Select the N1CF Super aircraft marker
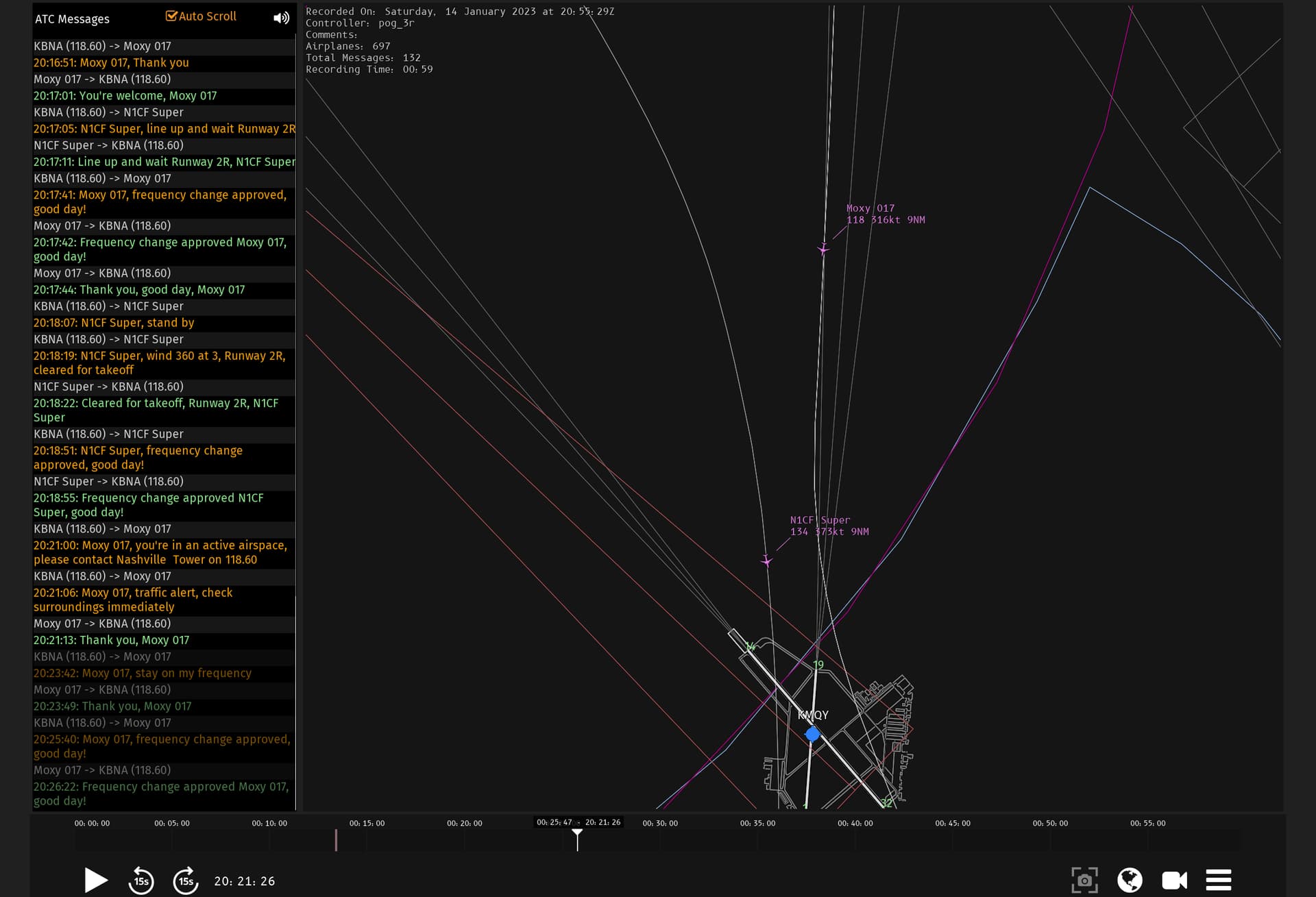The width and height of the screenshot is (1316, 897). click(766, 561)
